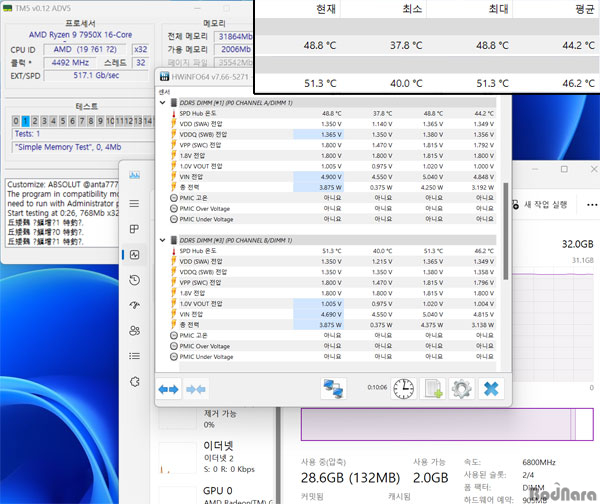The image size is (600, 504).
Task: Select DIMM #1 SPD Hub 온도 row
Action: [x=333, y=113]
